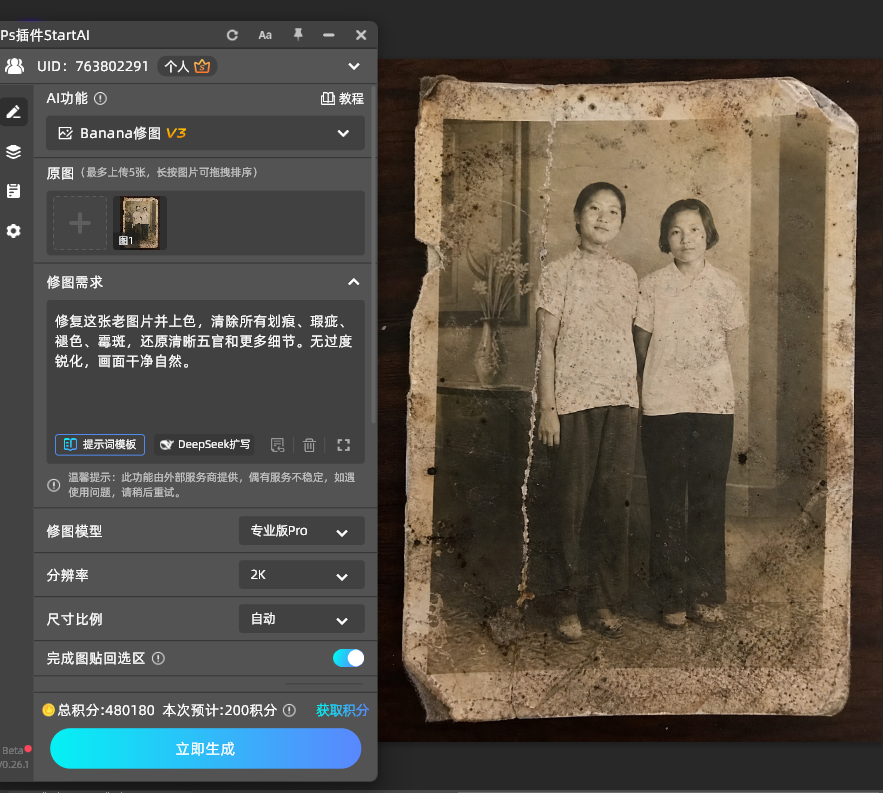
Task: Open the 分辨率 2K dropdown
Action: coord(301,575)
